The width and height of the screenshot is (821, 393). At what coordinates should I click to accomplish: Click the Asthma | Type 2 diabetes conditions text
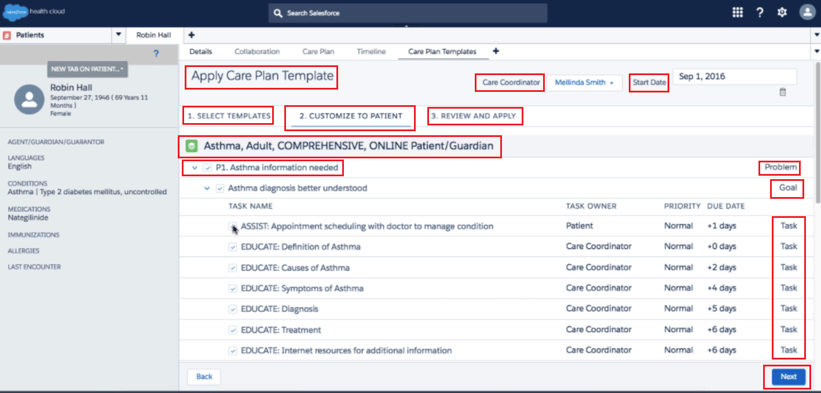pyautogui.click(x=87, y=192)
